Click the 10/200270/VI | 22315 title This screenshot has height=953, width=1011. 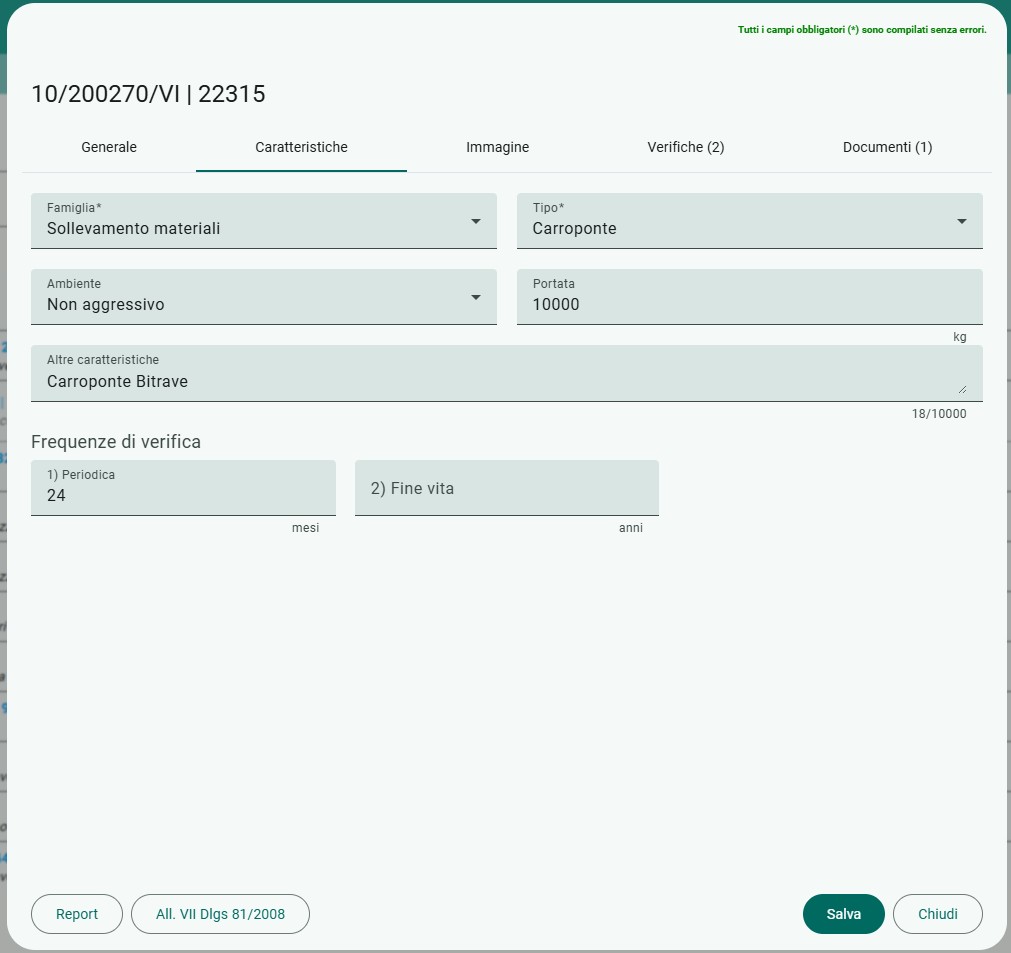(148, 94)
